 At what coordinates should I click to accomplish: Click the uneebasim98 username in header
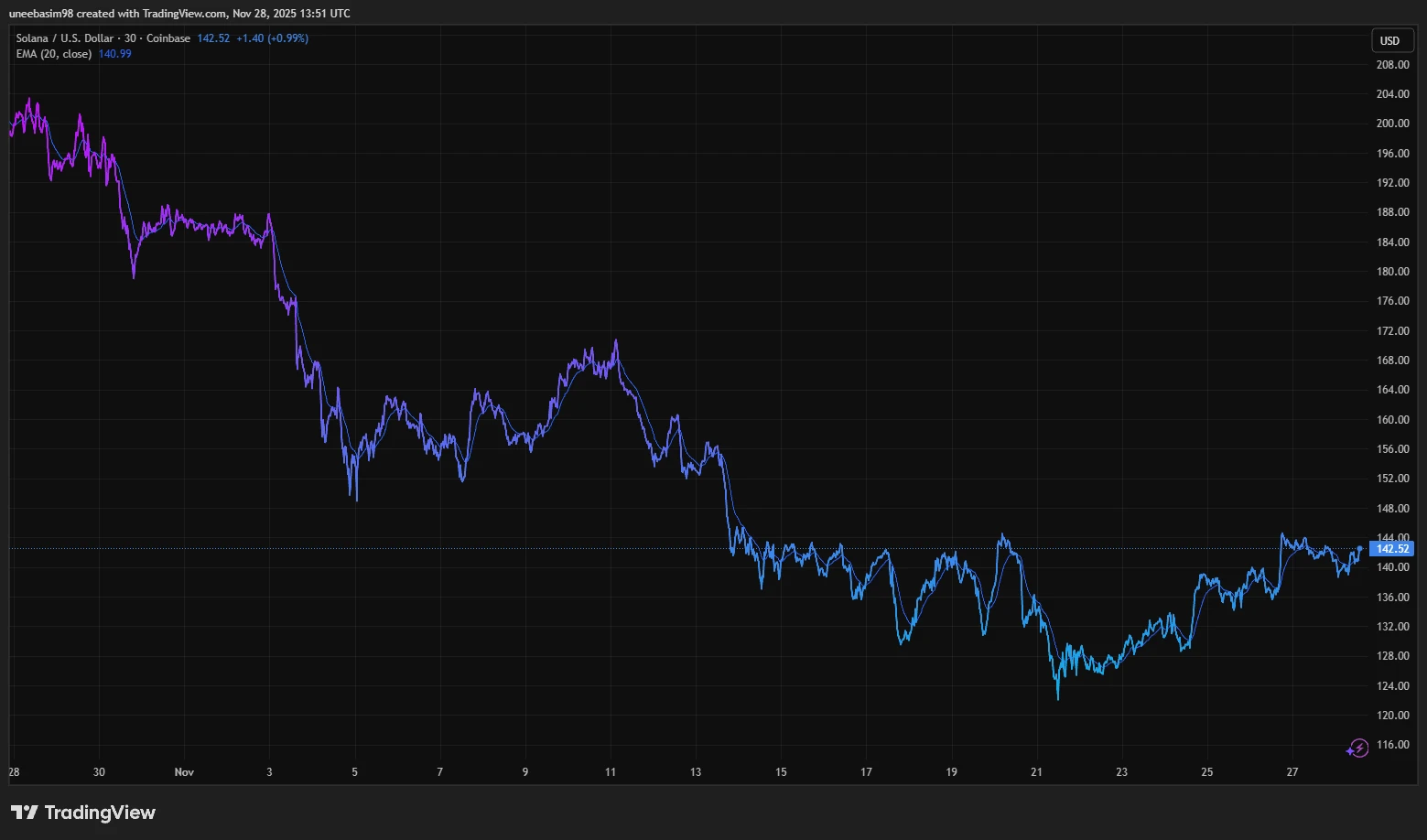coord(40,14)
